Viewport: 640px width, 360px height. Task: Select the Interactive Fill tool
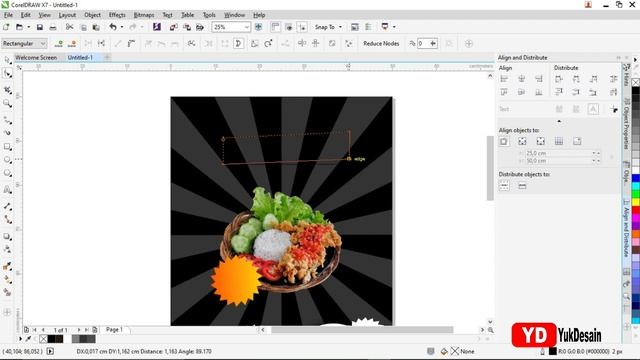[7, 280]
